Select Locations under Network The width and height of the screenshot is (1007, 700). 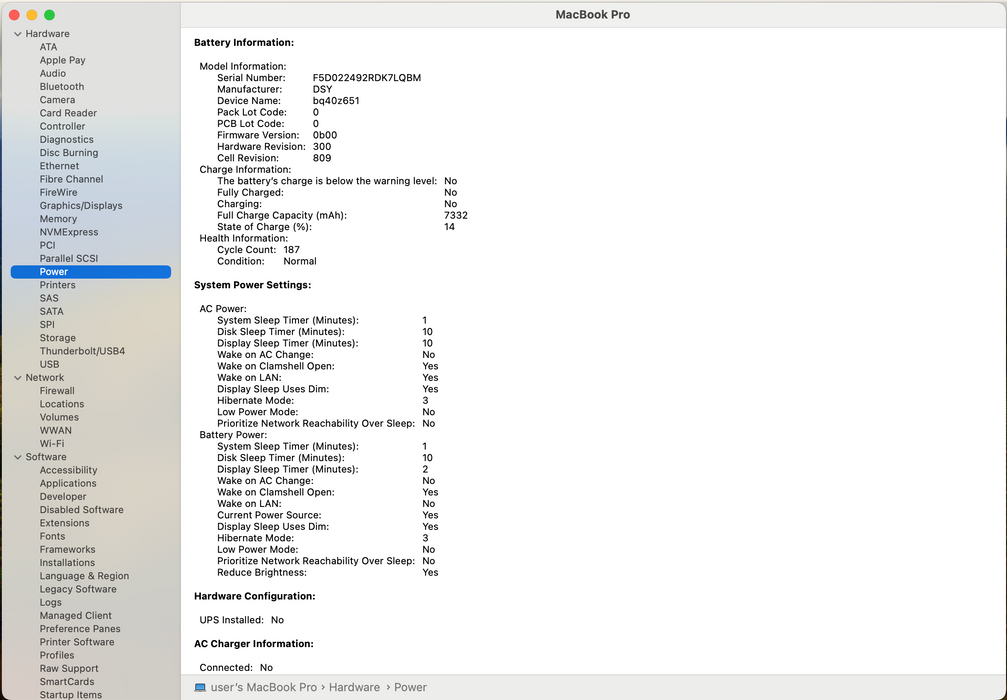point(62,404)
